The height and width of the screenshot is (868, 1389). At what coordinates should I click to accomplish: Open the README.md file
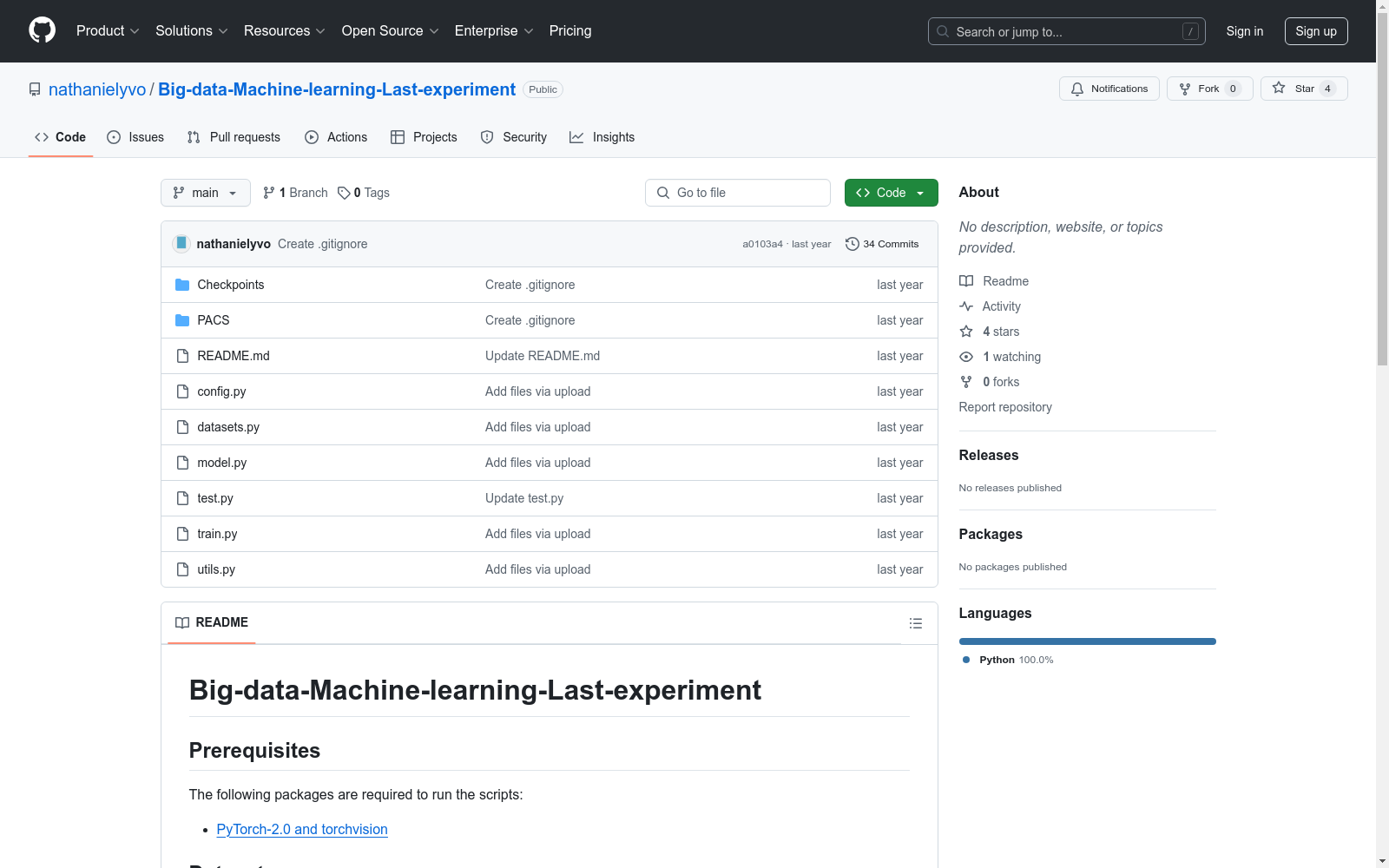(x=234, y=356)
